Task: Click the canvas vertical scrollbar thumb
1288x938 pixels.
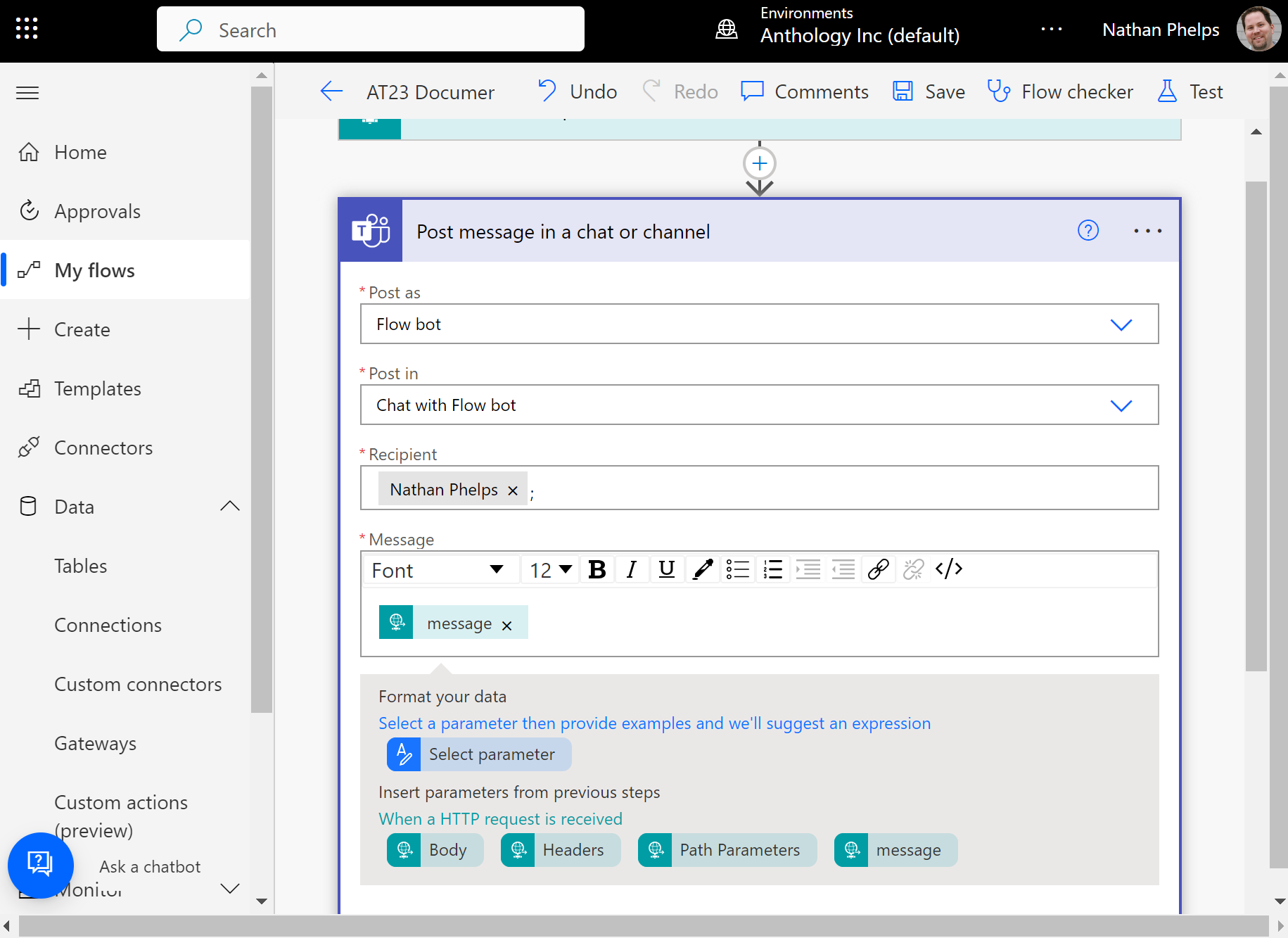Action: [x=1256, y=426]
